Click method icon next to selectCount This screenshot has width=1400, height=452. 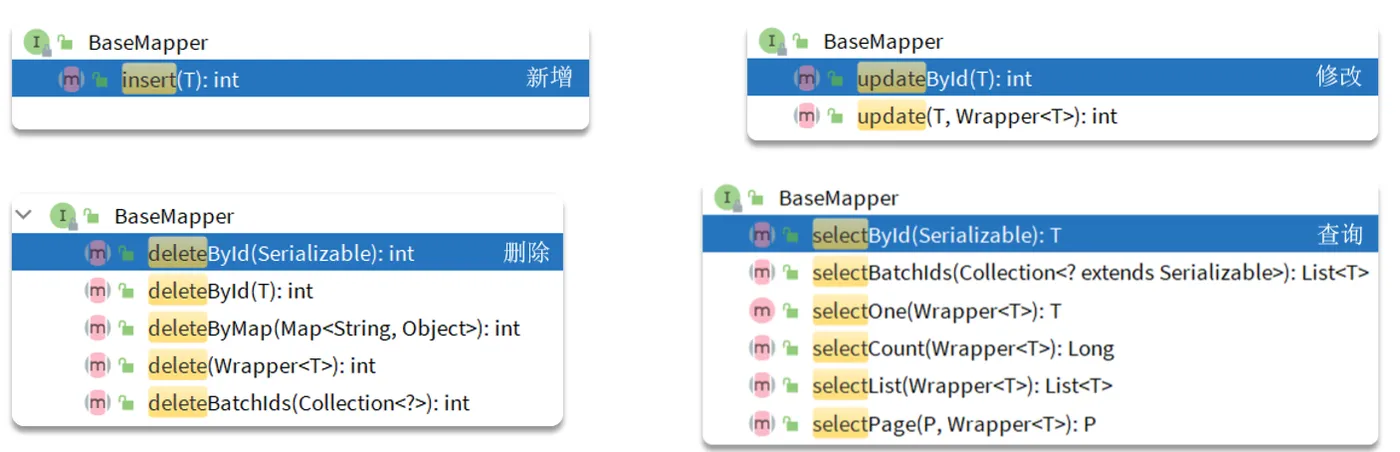(x=761, y=349)
